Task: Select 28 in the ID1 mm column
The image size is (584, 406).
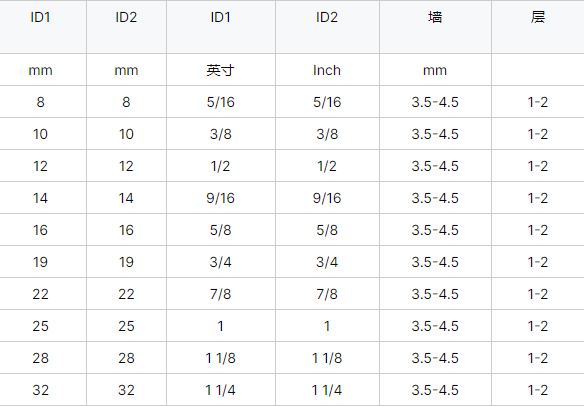Action: [41, 358]
